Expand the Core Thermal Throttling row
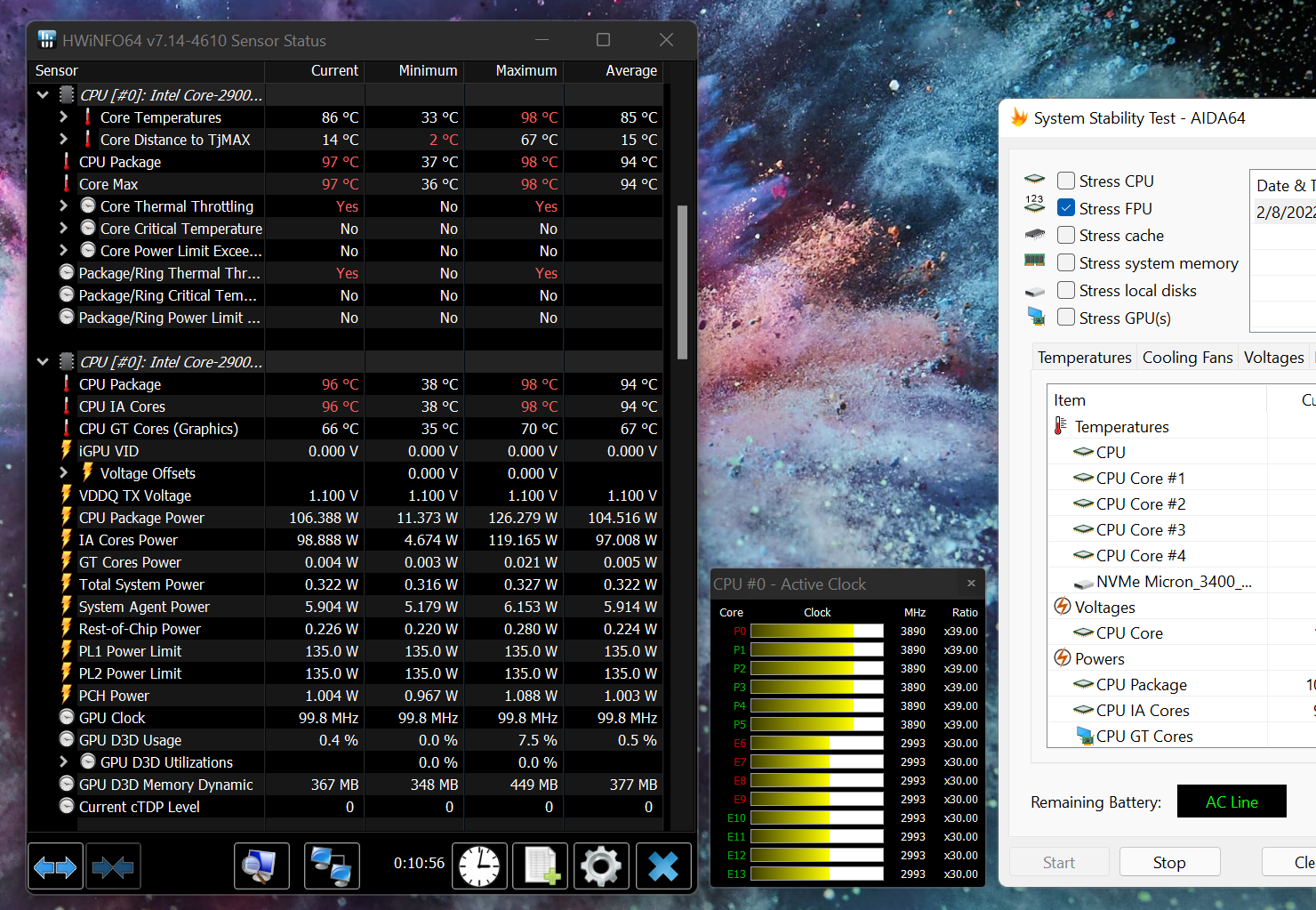The width and height of the screenshot is (1316, 910). (63, 206)
